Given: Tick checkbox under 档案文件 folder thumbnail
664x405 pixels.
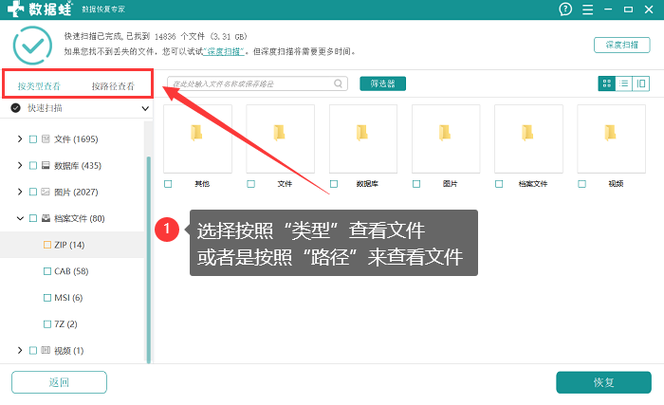Looking at the screenshot, I should tap(499, 184).
